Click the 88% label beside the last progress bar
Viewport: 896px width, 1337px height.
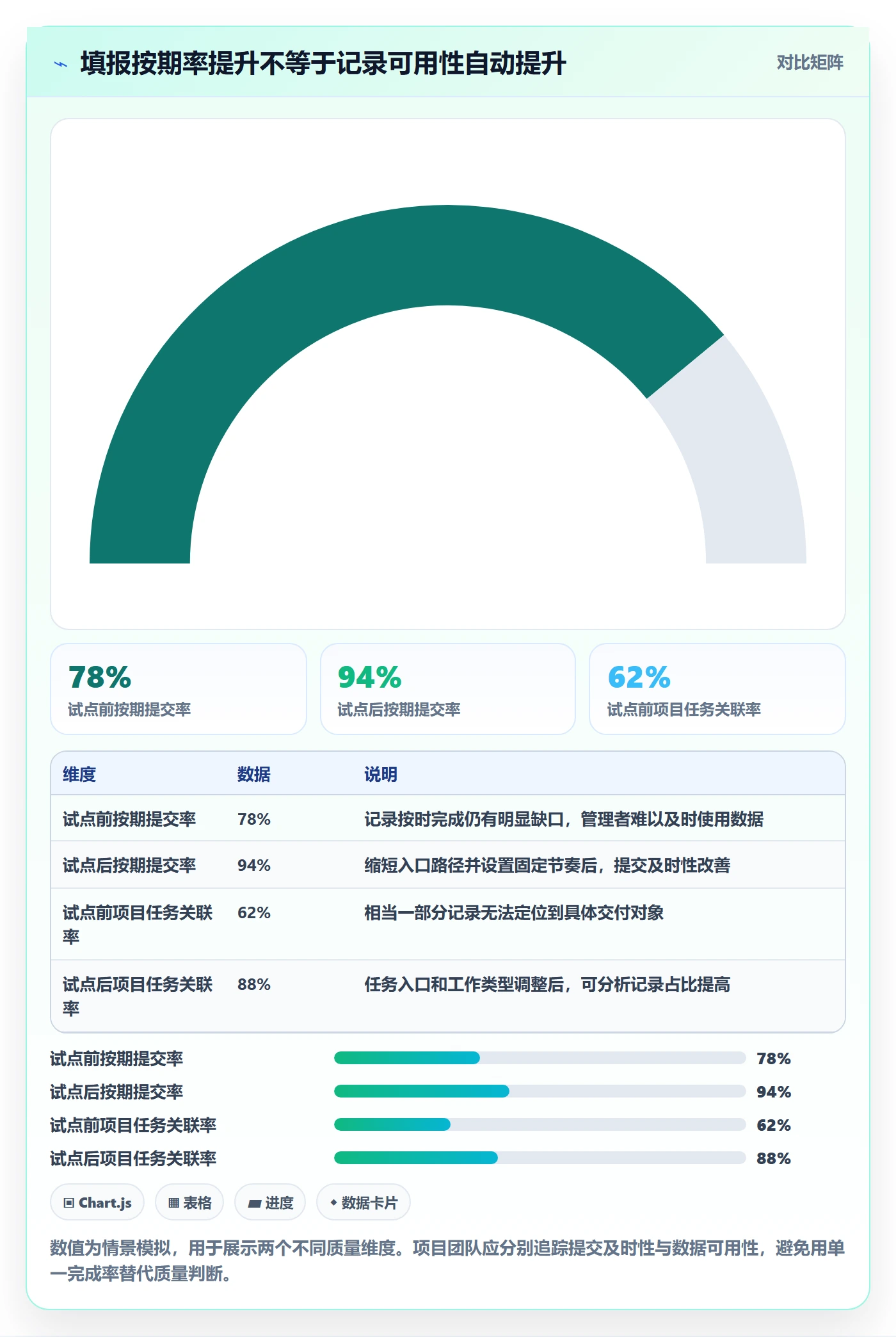coord(774,1158)
